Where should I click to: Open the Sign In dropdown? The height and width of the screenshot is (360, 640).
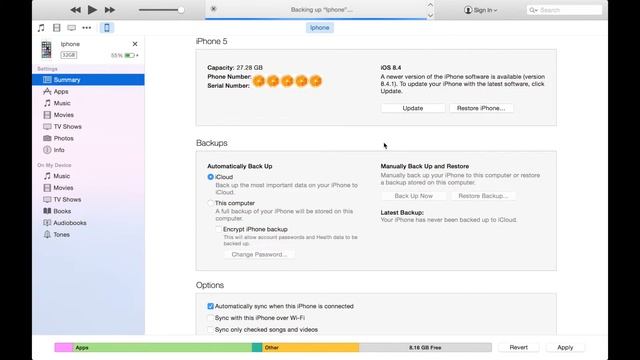480,10
